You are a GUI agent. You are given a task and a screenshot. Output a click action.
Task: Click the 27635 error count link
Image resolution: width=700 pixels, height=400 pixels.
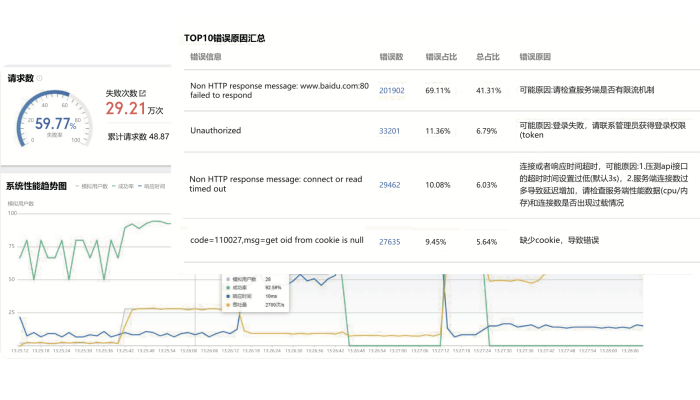389,242
